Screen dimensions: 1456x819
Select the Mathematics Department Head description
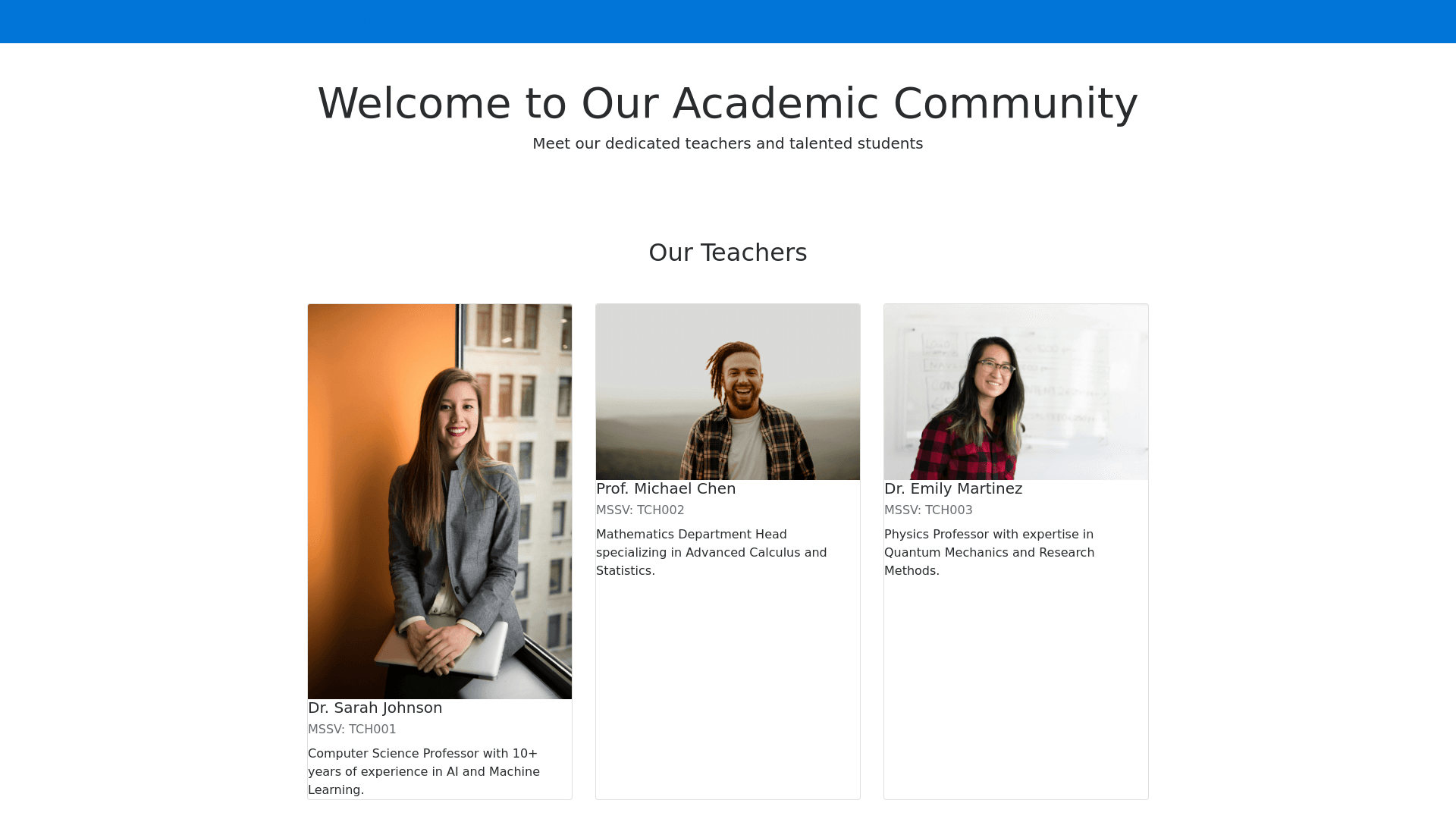(711, 552)
